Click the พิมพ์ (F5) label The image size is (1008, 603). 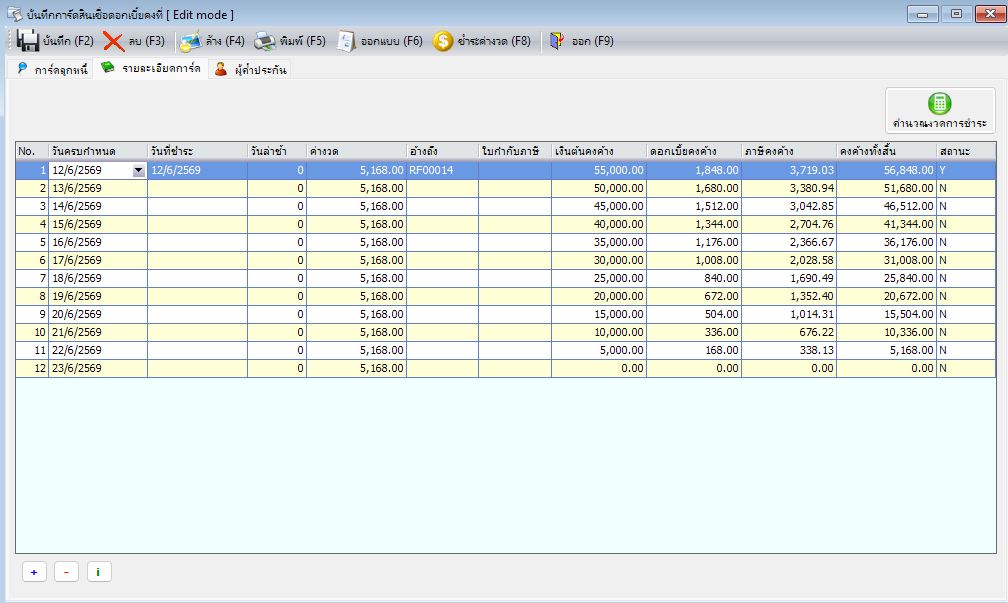302,41
